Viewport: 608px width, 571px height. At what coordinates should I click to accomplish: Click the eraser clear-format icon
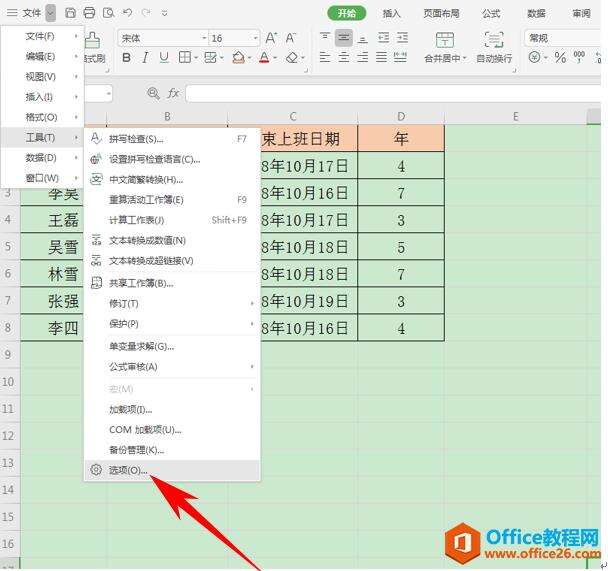click(x=292, y=58)
